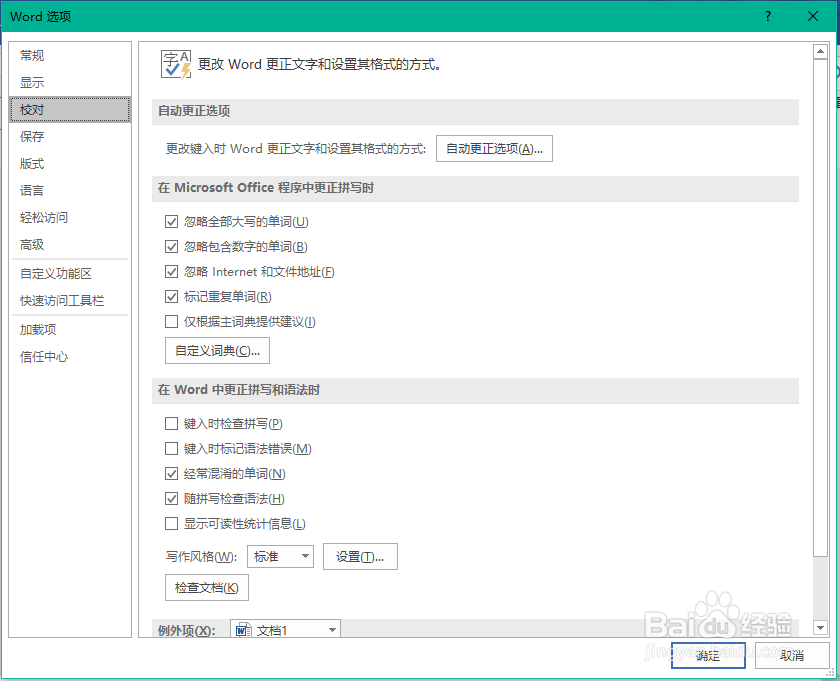Click the proofing icon beside the header text
This screenshot has height=681, width=840.
(176, 65)
